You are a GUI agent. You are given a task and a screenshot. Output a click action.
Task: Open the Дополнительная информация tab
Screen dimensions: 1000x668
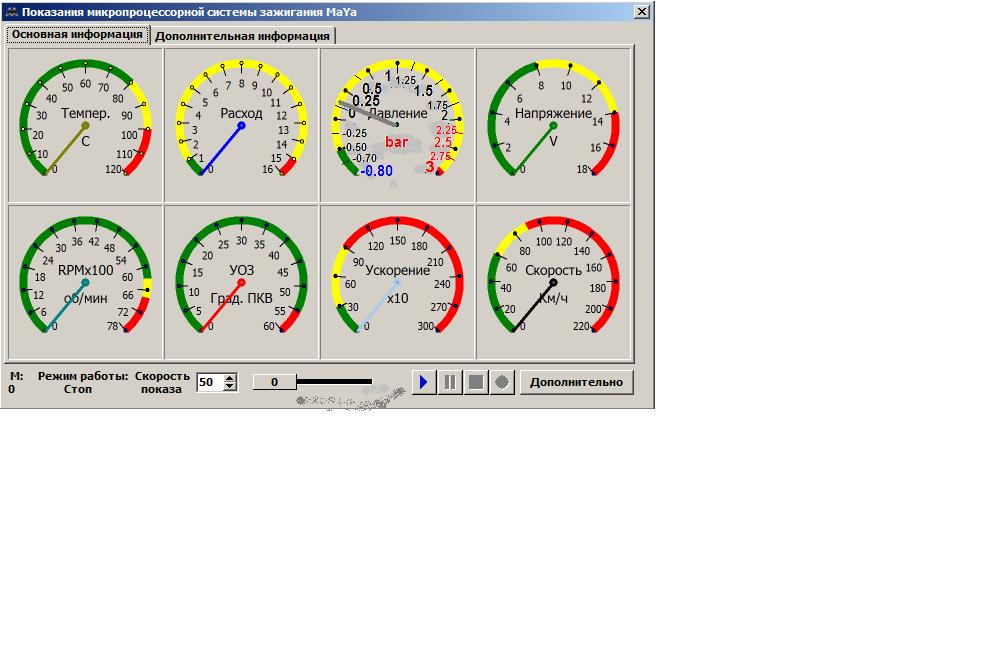coord(243,36)
